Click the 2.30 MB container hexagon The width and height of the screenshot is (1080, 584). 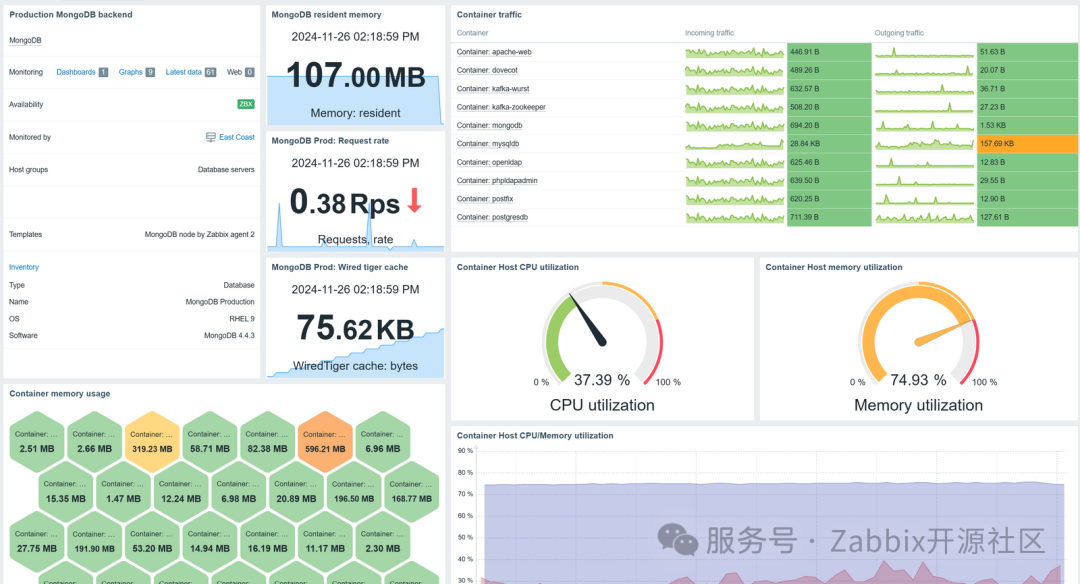(x=383, y=542)
